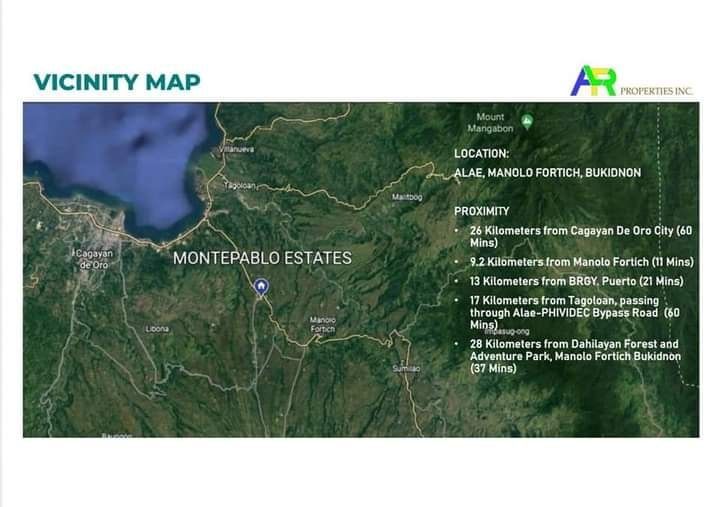This screenshot has height=507, width=720.
Task: Click the Montepablo Estates home pin marker
Action: coord(261,287)
